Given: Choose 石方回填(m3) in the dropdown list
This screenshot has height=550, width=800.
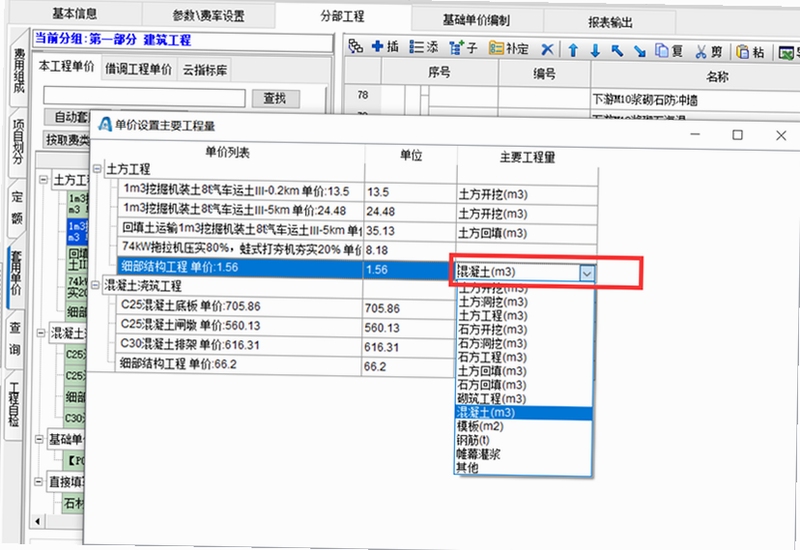Looking at the screenshot, I should 523,384.
